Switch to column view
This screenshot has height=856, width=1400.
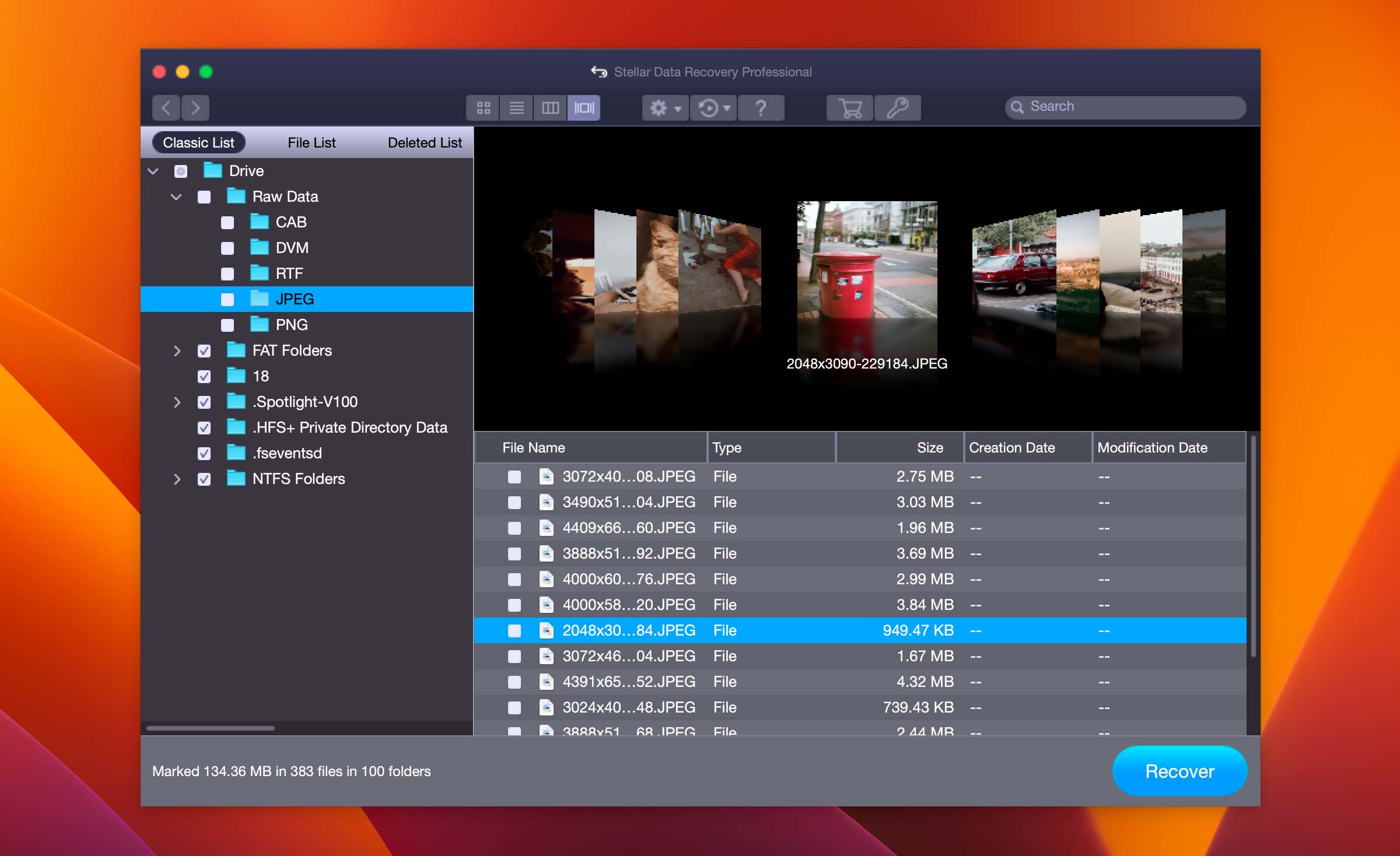pyautogui.click(x=550, y=108)
